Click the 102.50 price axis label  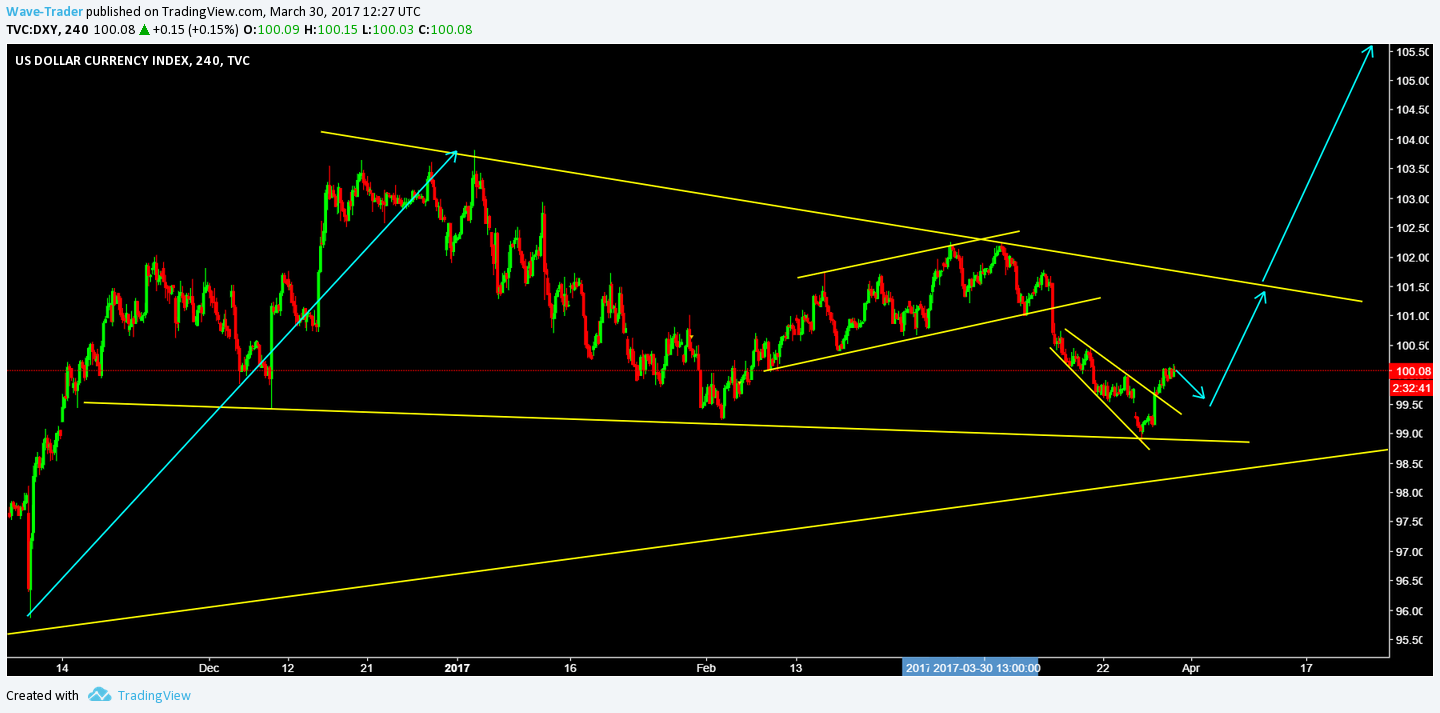click(x=1413, y=228)
